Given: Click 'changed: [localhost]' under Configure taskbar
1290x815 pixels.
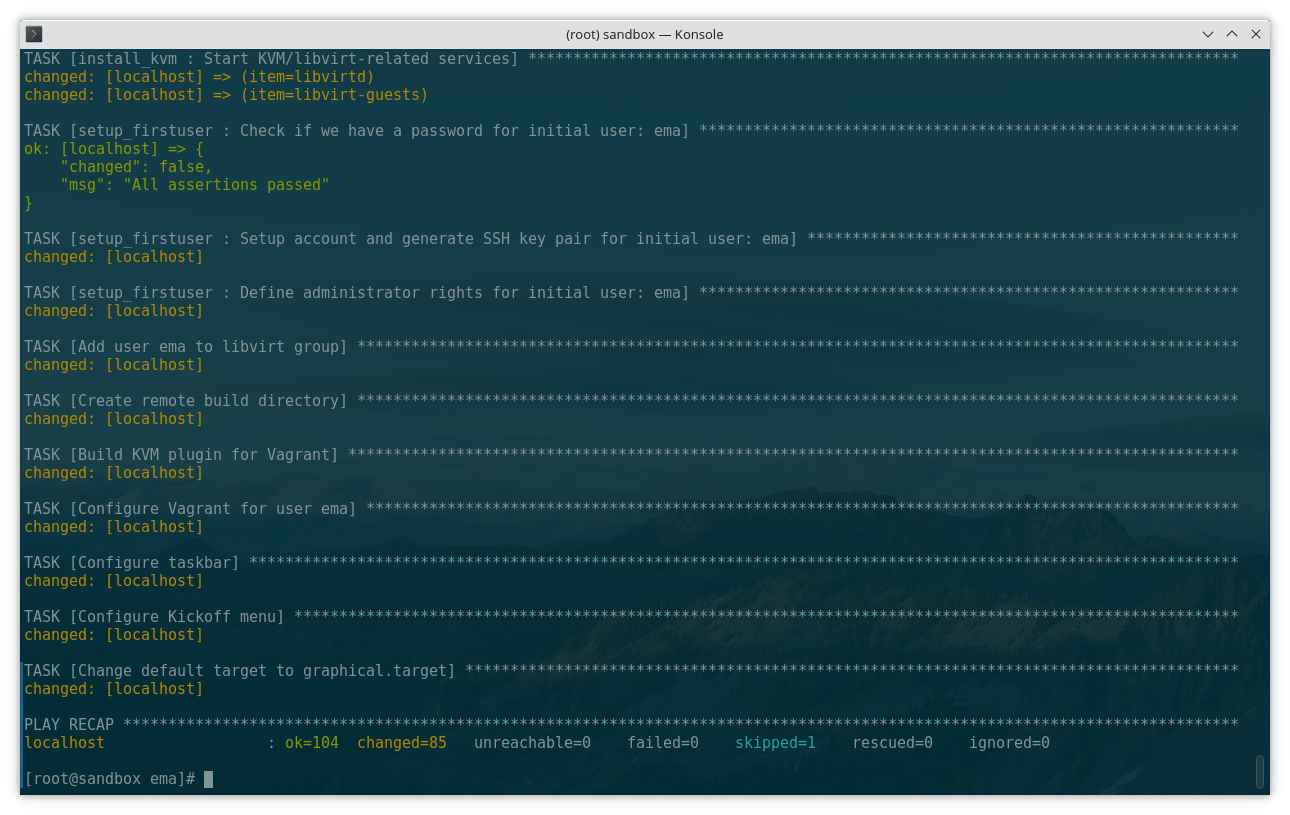Looking at the screenshot, I should click(x=114, y=581).
